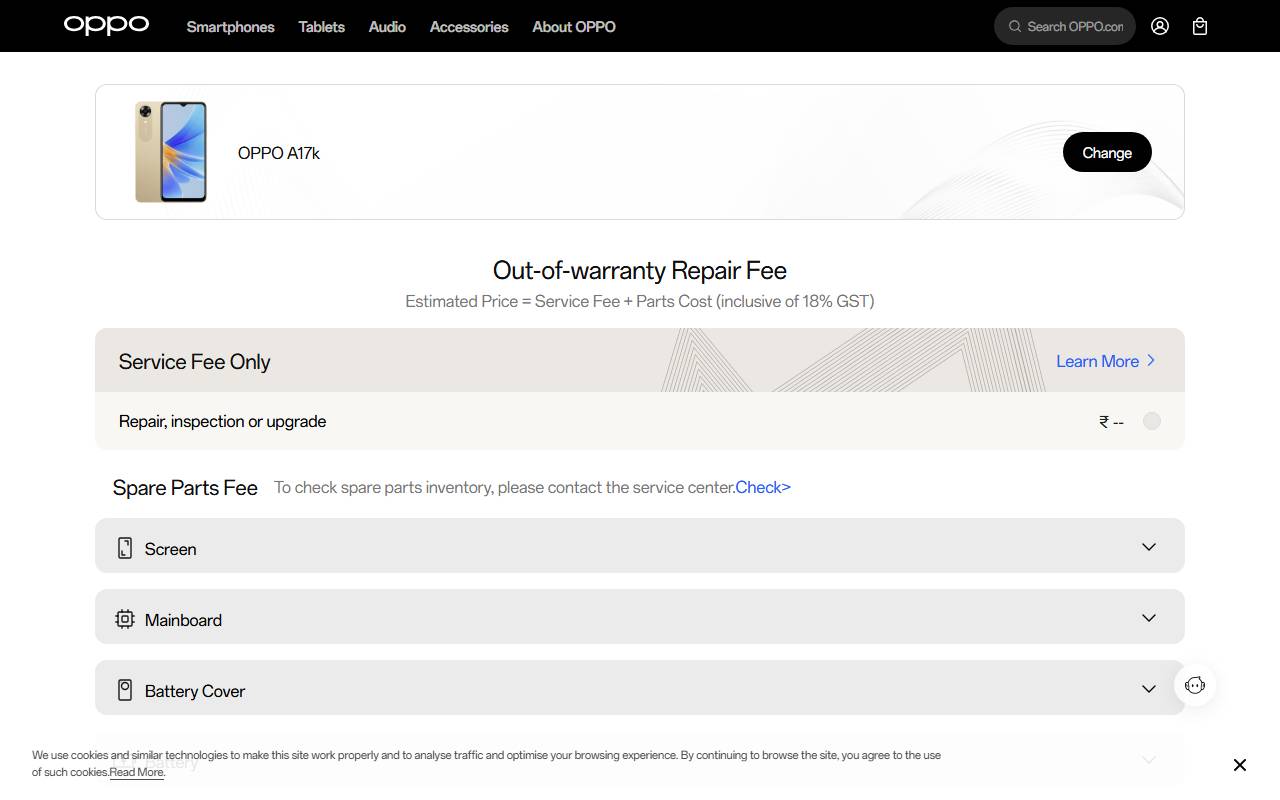Dismiss the cookie notice banner
Image resolution: width=1280 pixels, height=800 pixels.
tap(1240, 765)
